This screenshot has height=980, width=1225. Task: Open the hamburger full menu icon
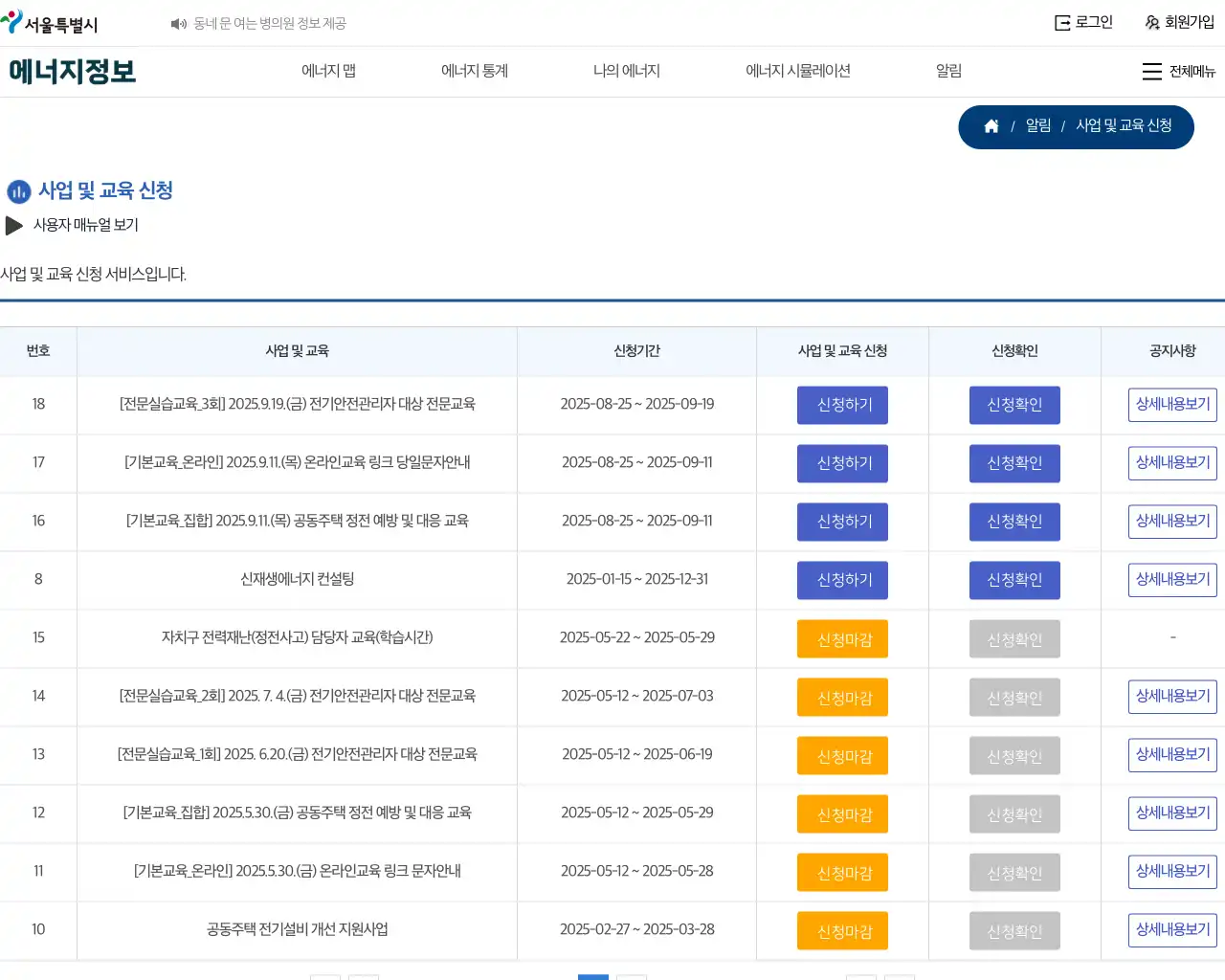pyautogui.click(x=1152, y=72)
